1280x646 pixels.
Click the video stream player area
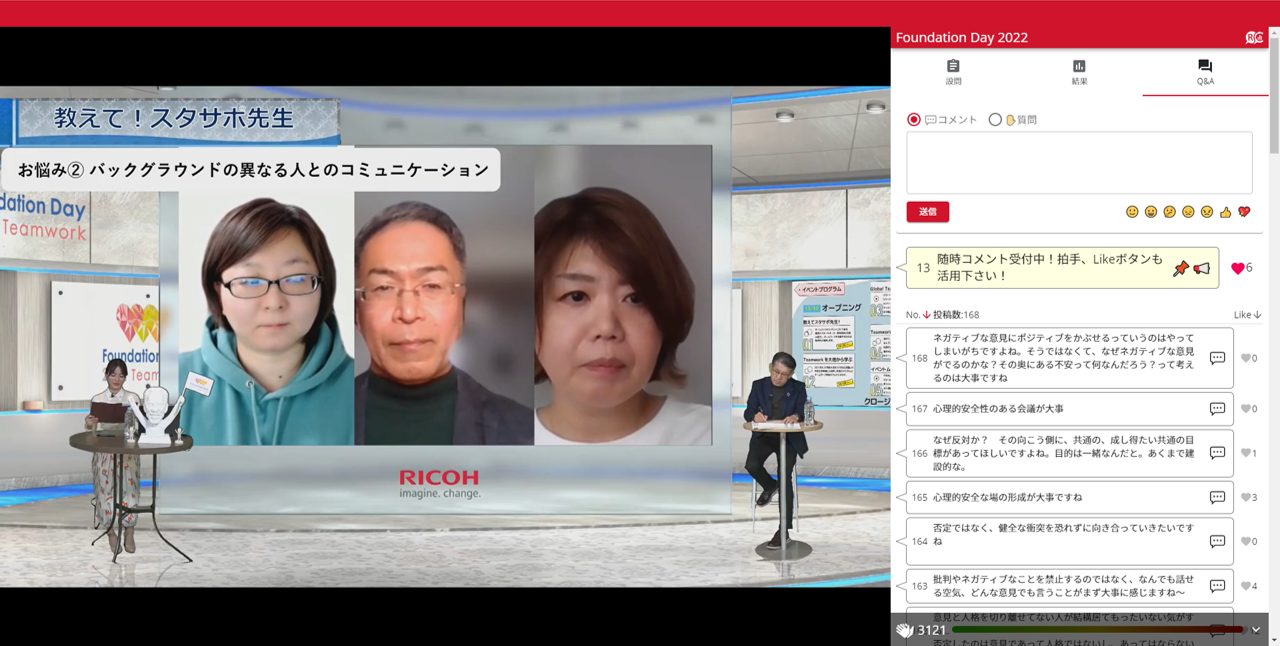pyautogui.click(x=445, y=336)
